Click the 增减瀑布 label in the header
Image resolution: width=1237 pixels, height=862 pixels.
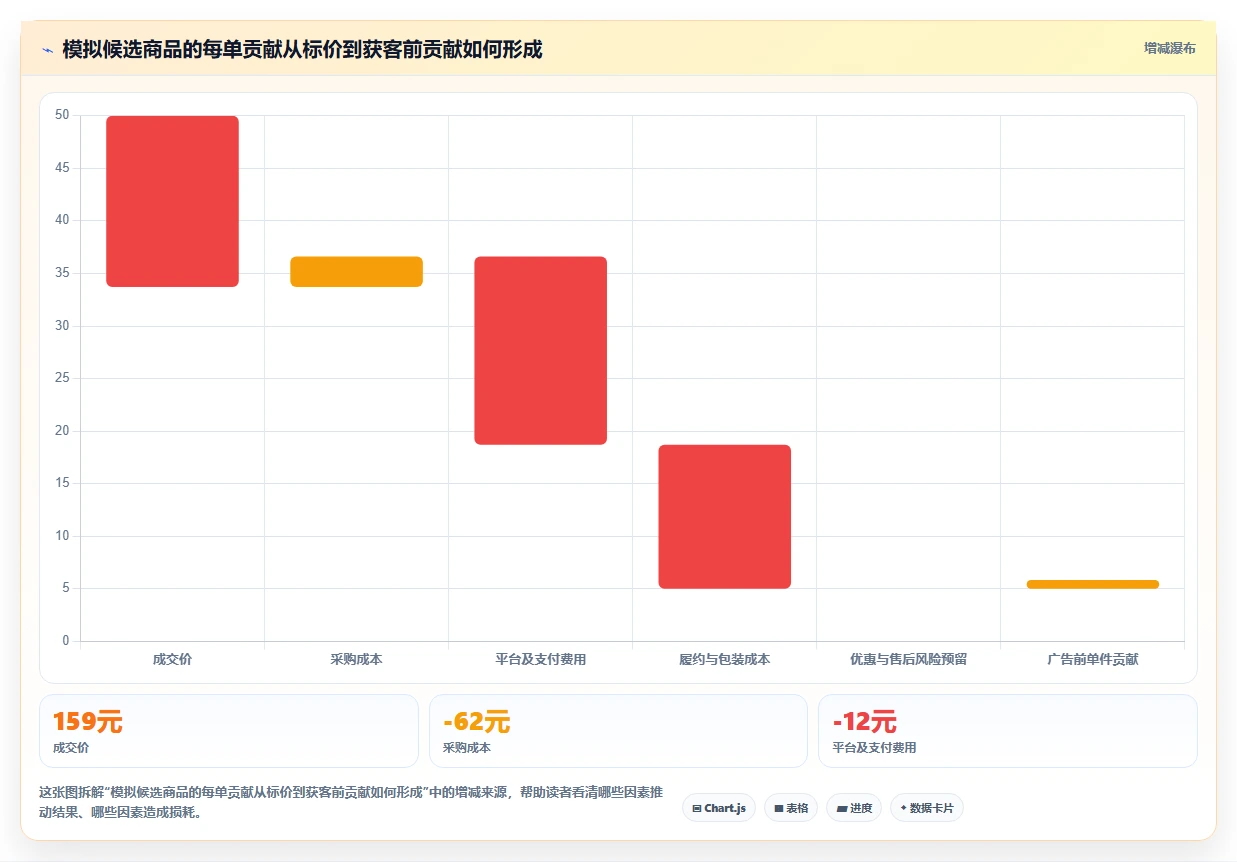point(1169,48)
